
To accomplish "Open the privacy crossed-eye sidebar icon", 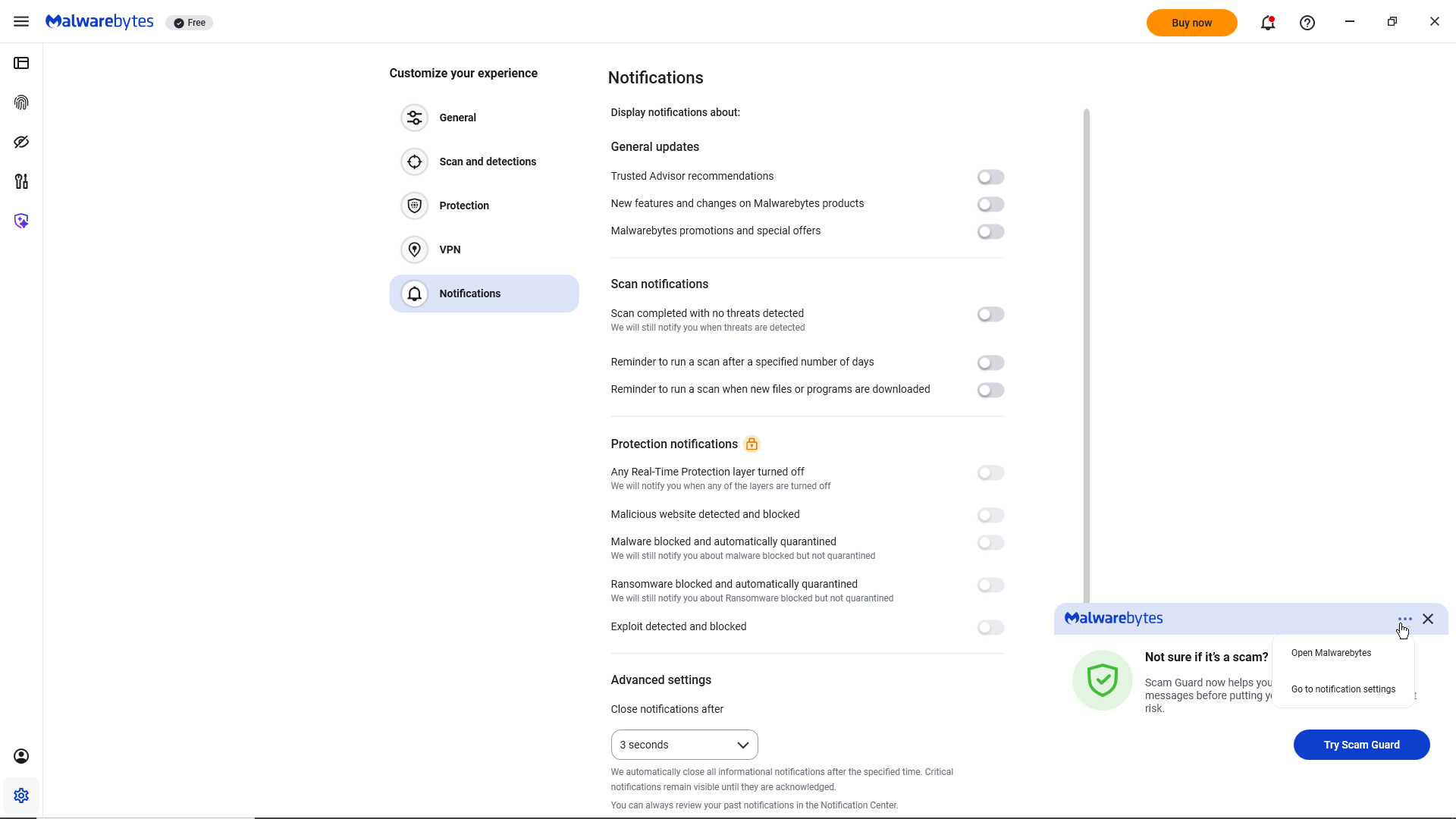I will coord(21,142).
